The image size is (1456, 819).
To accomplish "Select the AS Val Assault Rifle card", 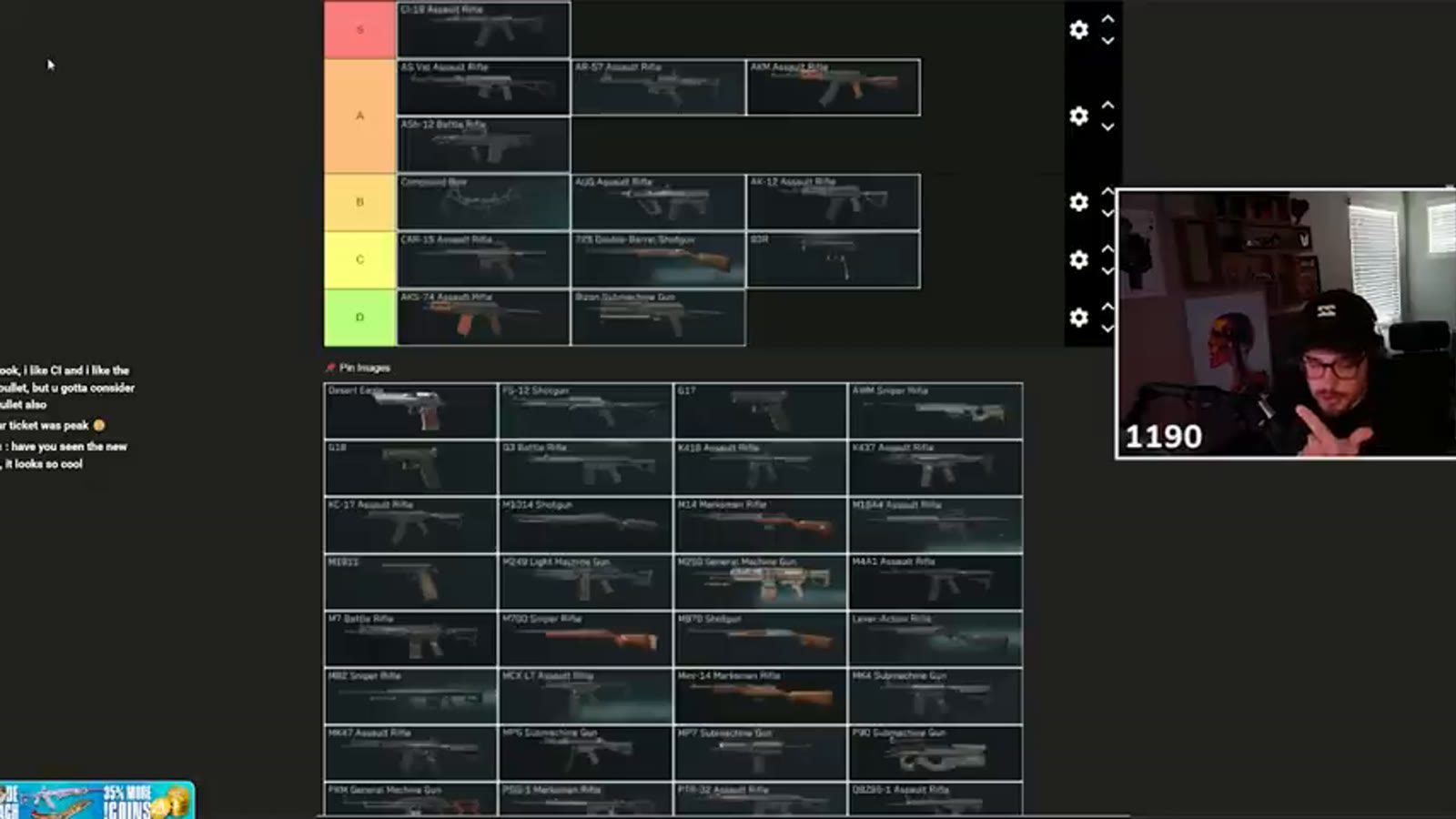I will tap(483, 87).
